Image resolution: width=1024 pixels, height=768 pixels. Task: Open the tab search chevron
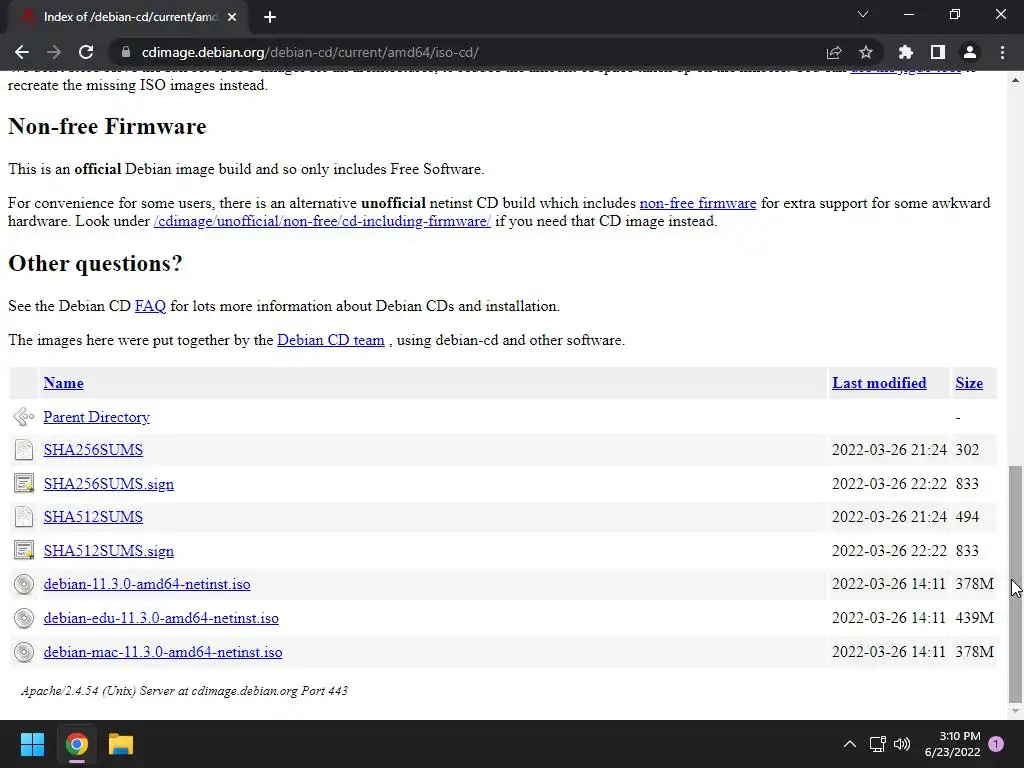863,14
